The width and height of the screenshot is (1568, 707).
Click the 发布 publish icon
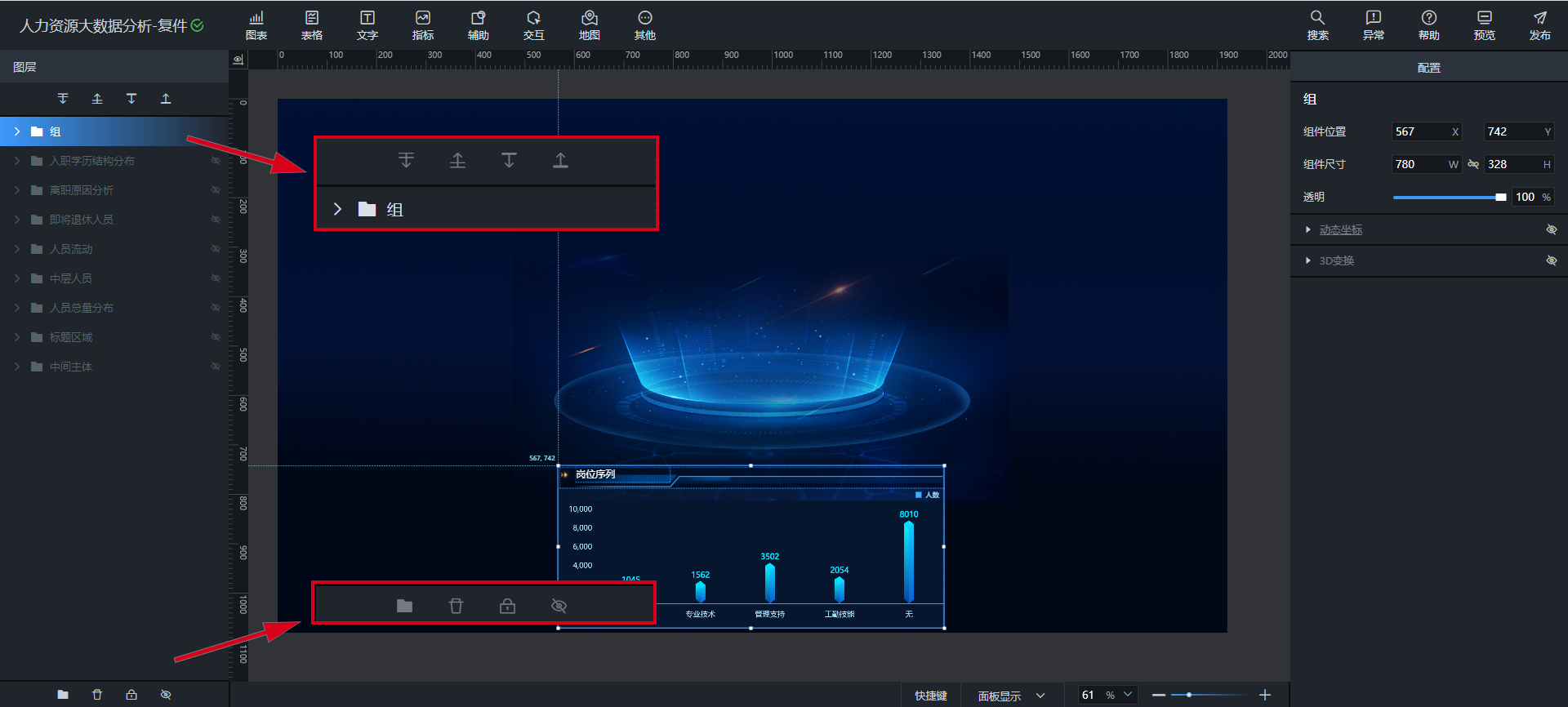(1539, 25)
